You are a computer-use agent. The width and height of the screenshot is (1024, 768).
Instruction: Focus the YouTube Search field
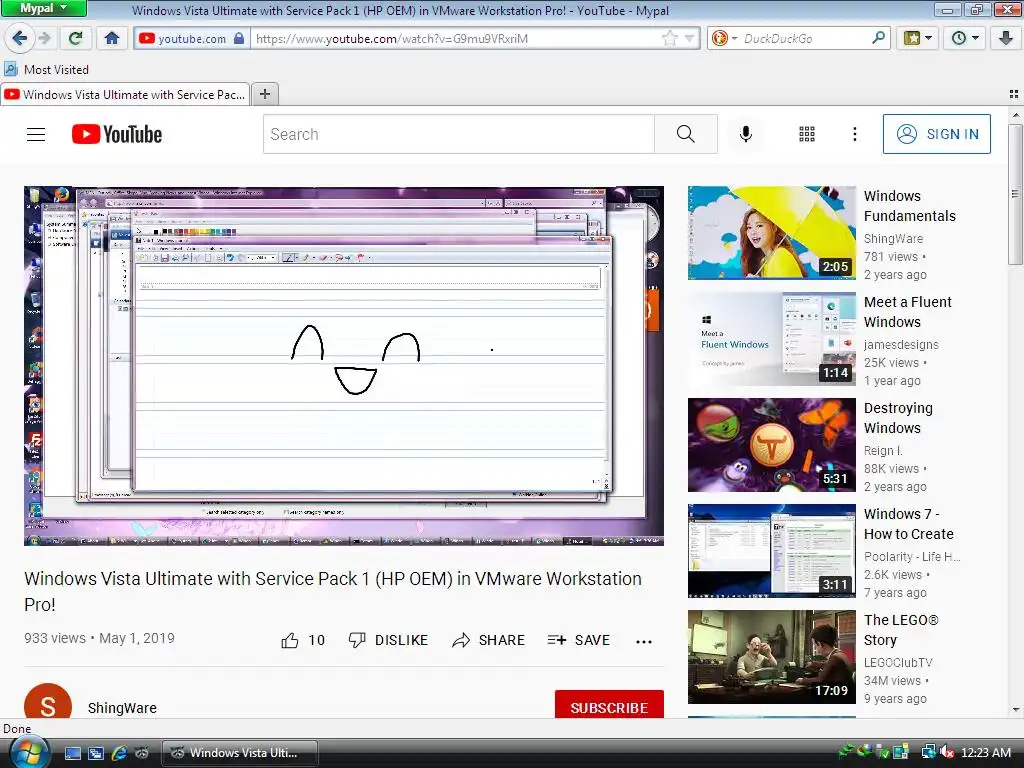coord(458,134)
